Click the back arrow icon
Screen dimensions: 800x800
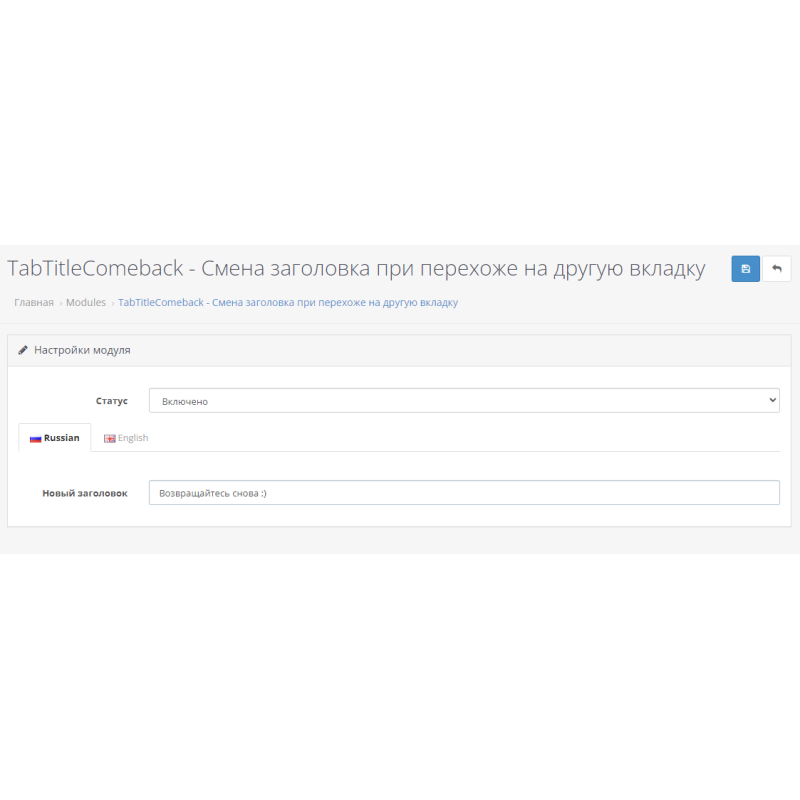777,268
